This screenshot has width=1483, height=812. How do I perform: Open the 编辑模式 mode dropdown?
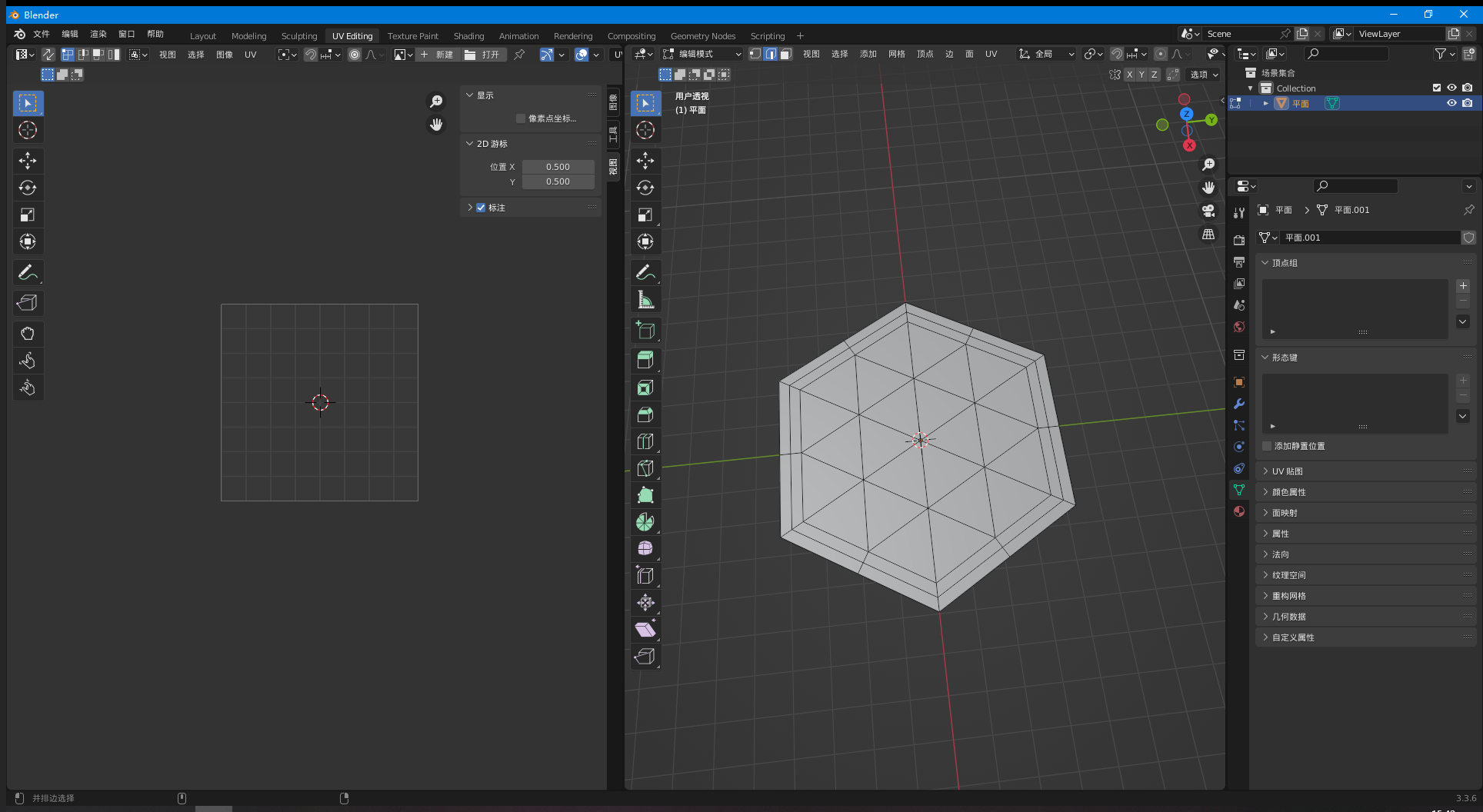point(702,54)
